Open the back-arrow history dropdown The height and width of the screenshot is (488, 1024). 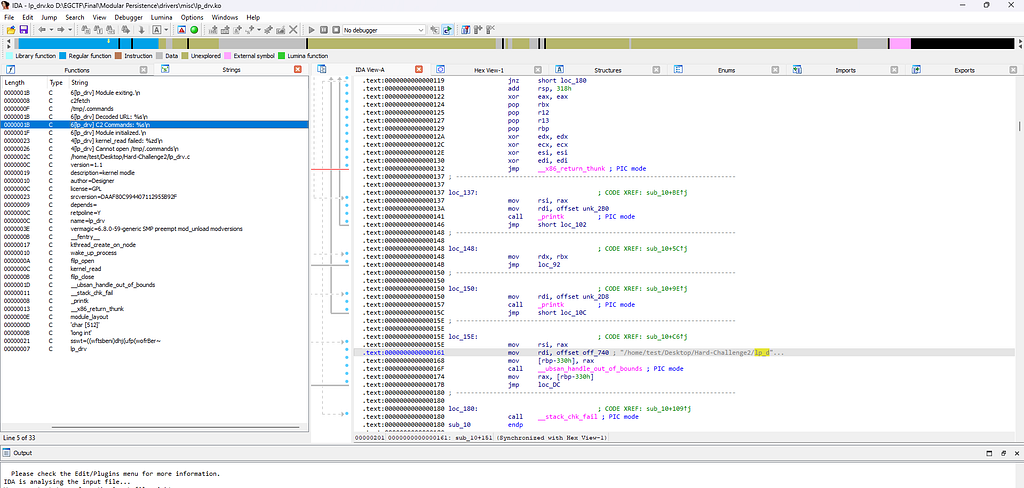point(50,30)
